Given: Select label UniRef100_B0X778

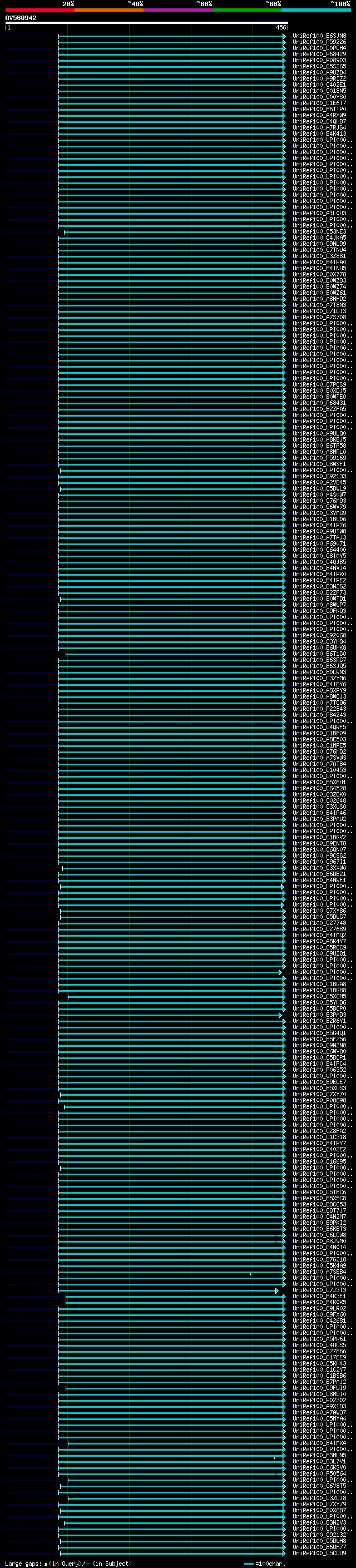Looking at the screenshot, I should click(x=319, y=275).
